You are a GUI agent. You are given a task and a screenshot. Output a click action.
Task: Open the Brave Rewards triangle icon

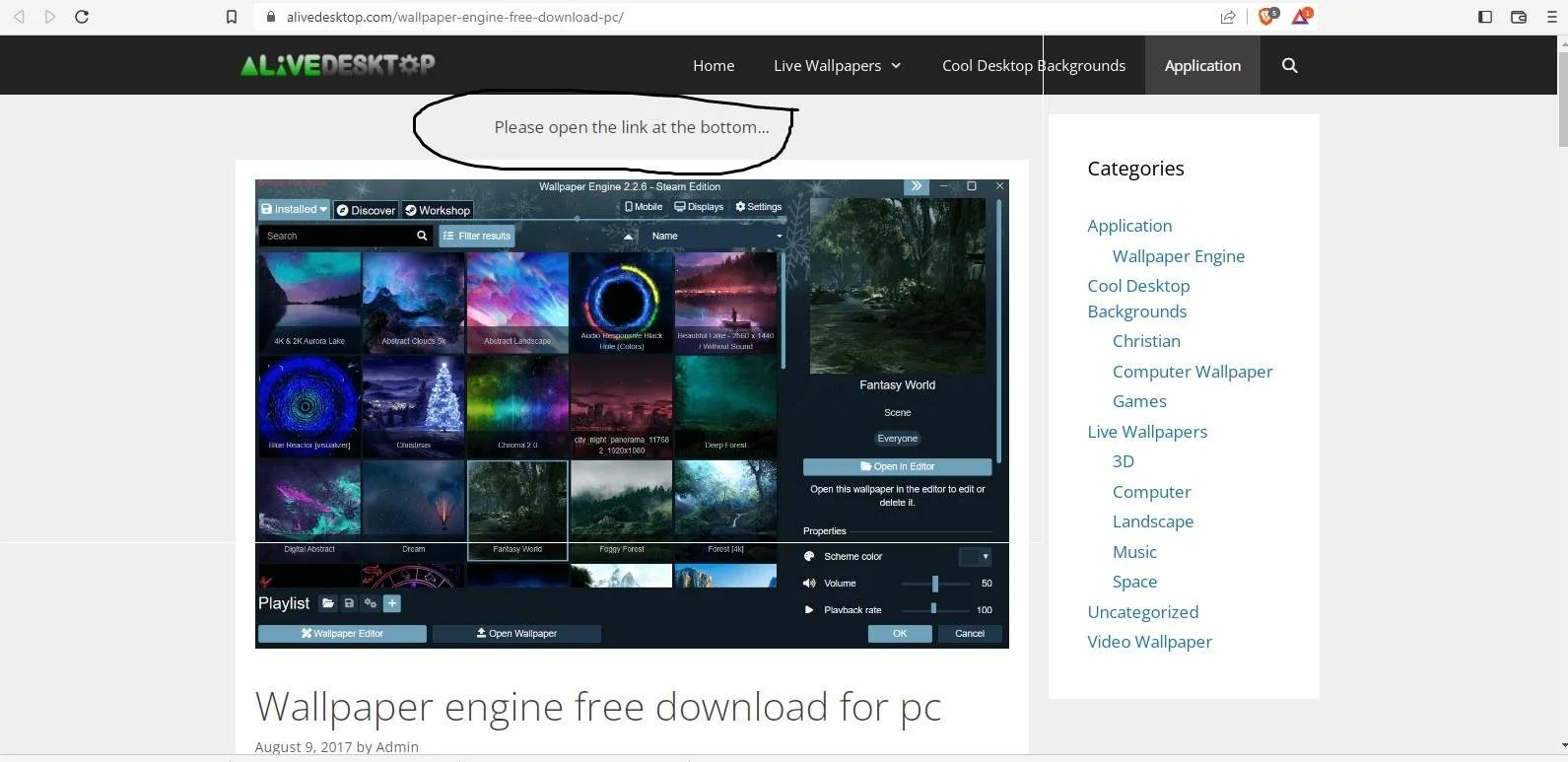(1301, 16)
